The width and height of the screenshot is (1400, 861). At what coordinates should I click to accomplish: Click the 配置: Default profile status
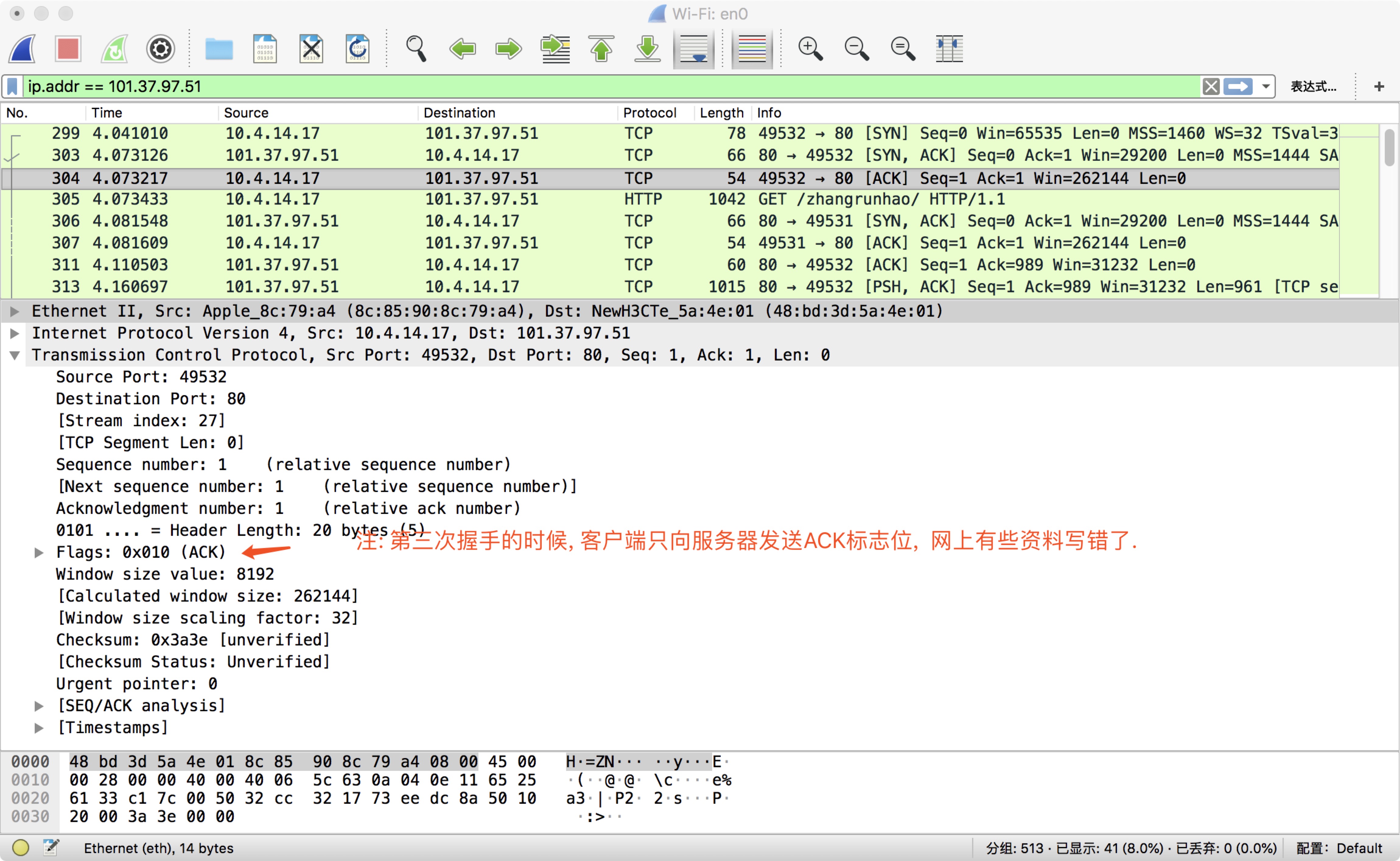tap(1339, 849)
